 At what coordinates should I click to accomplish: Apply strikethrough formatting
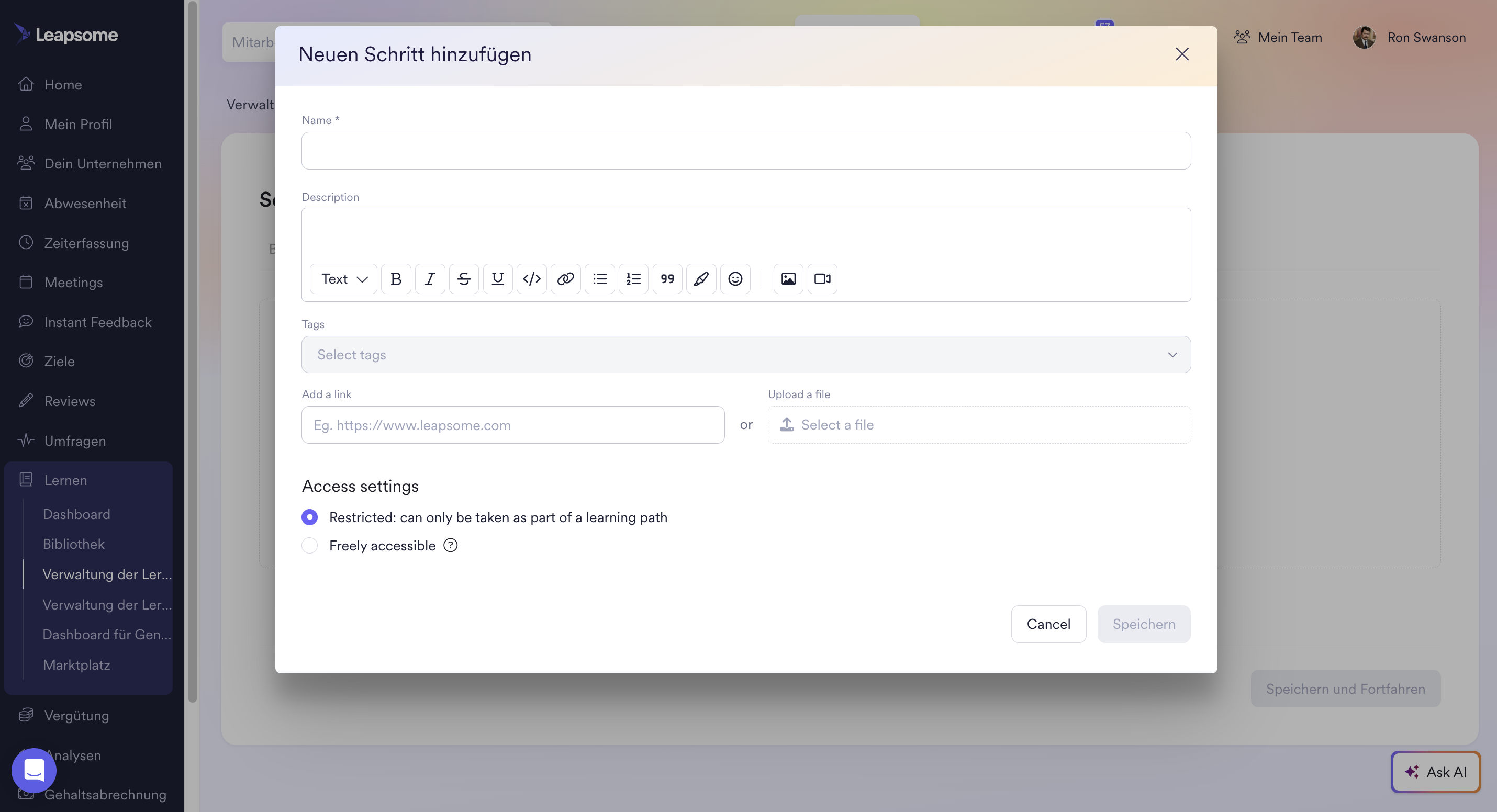464,279
